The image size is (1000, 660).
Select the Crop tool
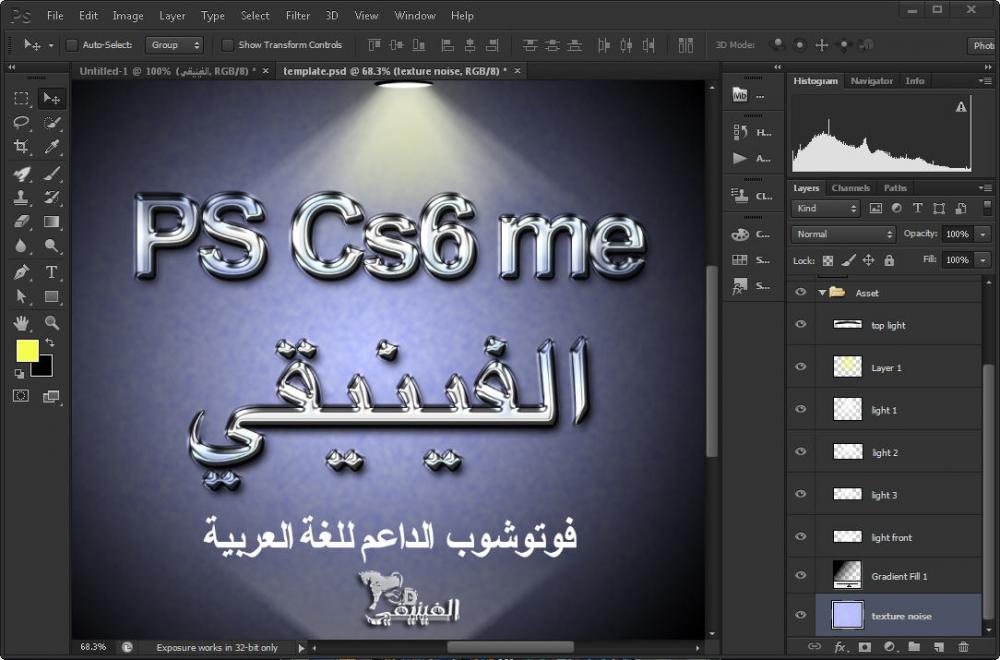pyautogui.click(x=22, y=147)
